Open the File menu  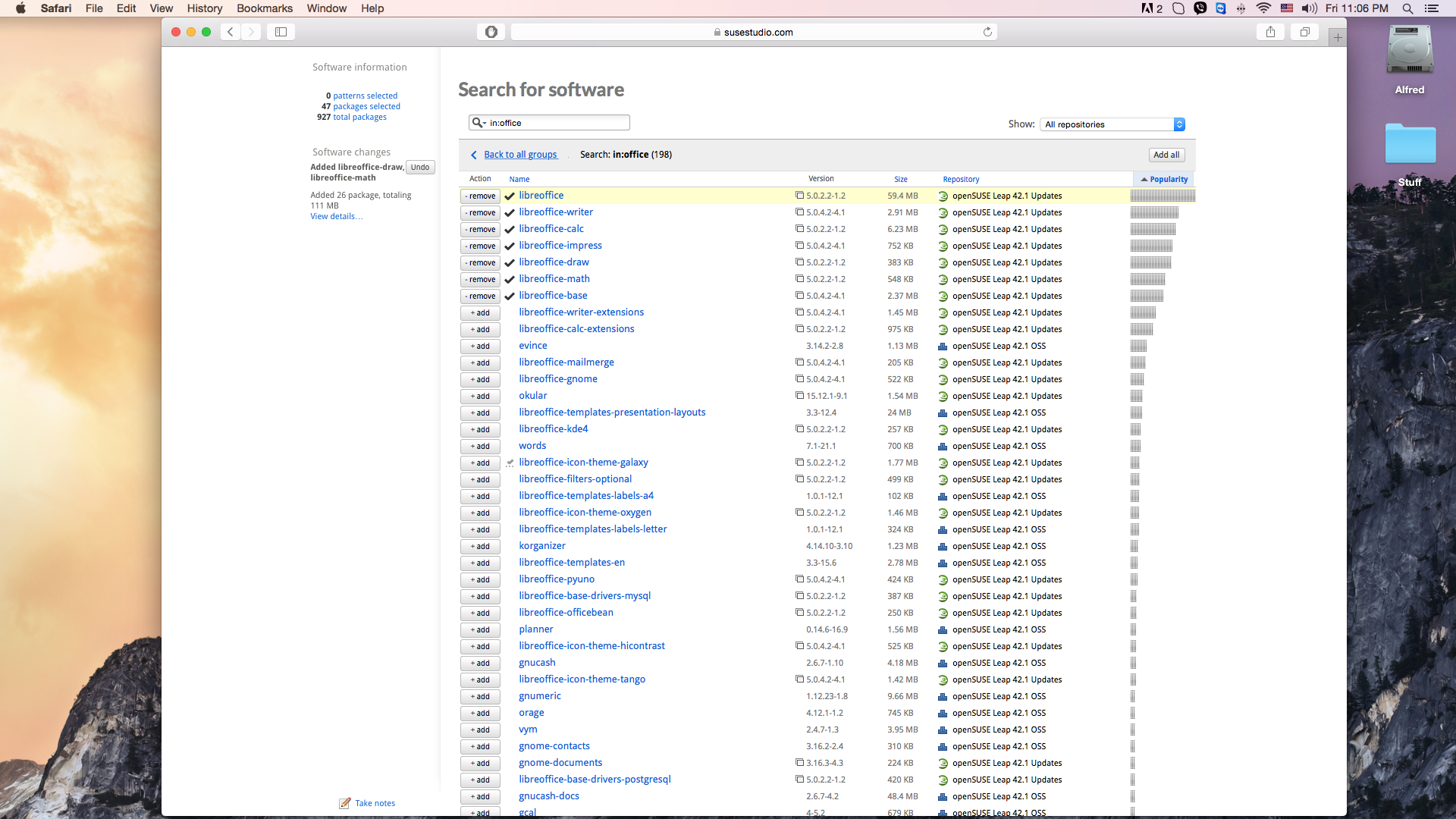tap(94, 8)
